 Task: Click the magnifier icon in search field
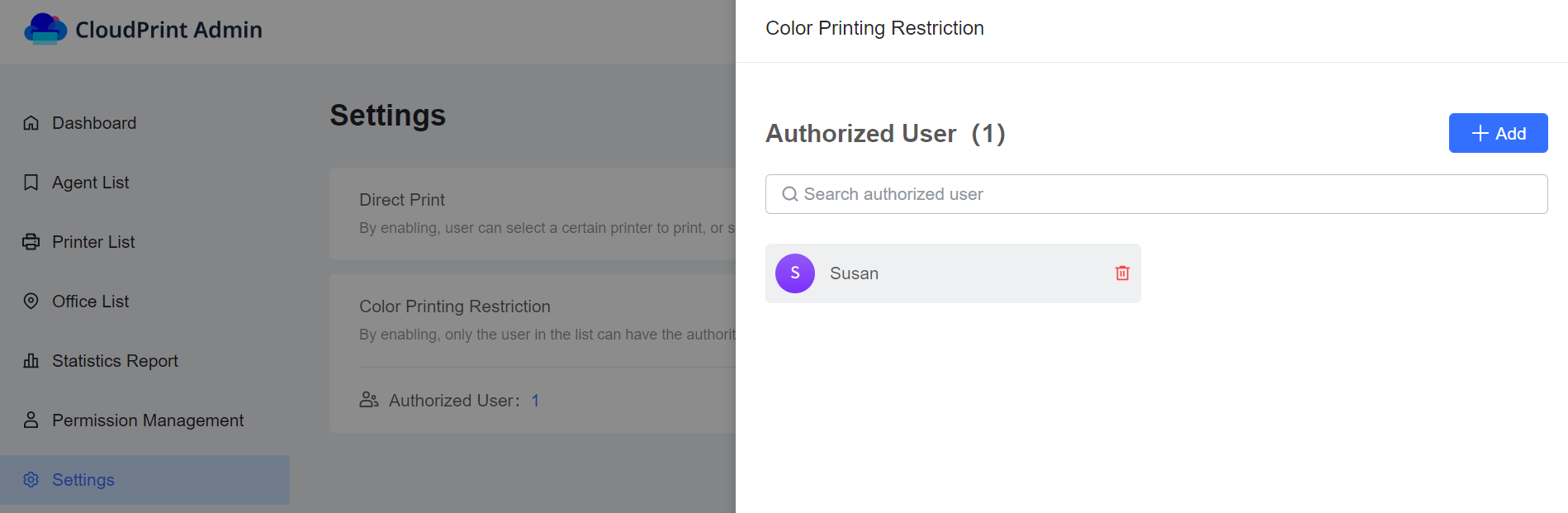point(790,194)
